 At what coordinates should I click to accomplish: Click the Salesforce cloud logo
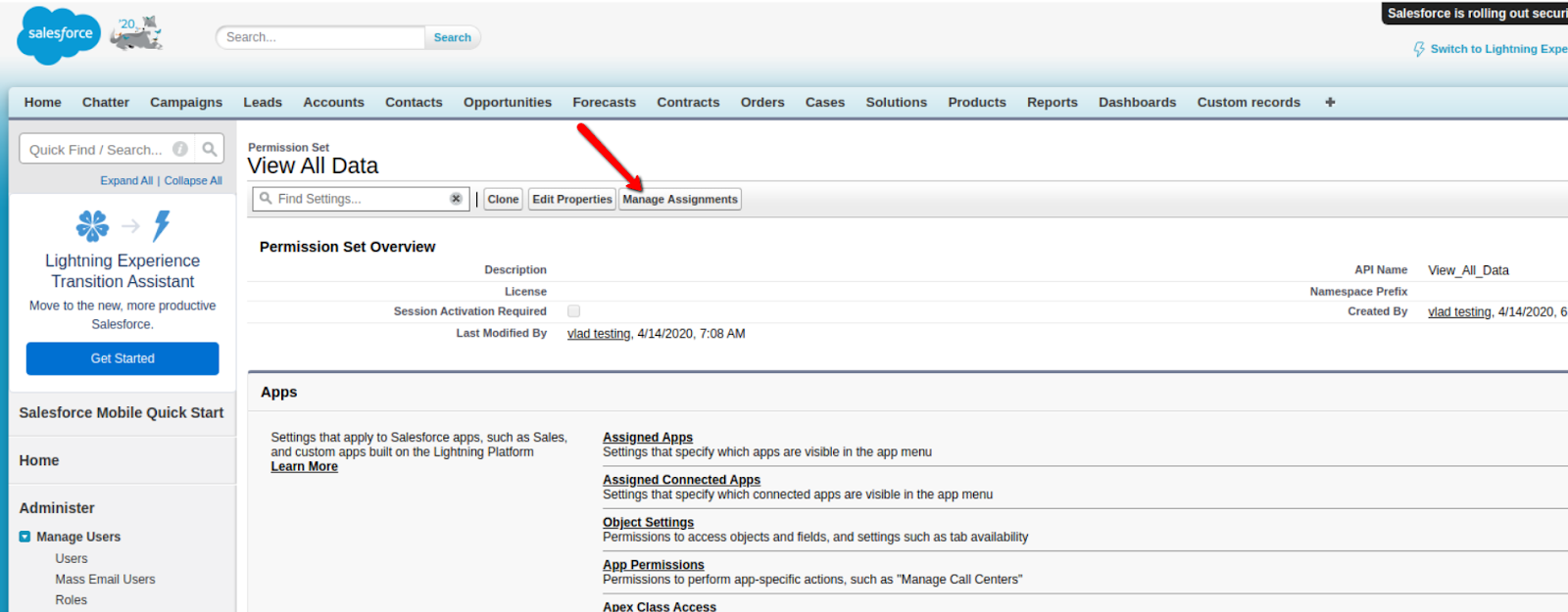pos(59,35)
